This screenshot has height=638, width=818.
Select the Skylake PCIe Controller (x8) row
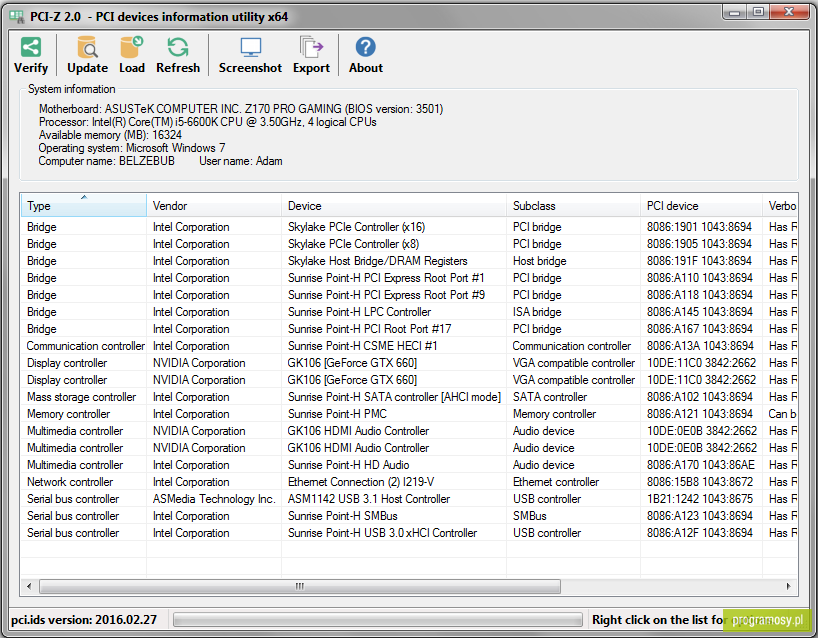pyautogui.click(x=409, y=244)
